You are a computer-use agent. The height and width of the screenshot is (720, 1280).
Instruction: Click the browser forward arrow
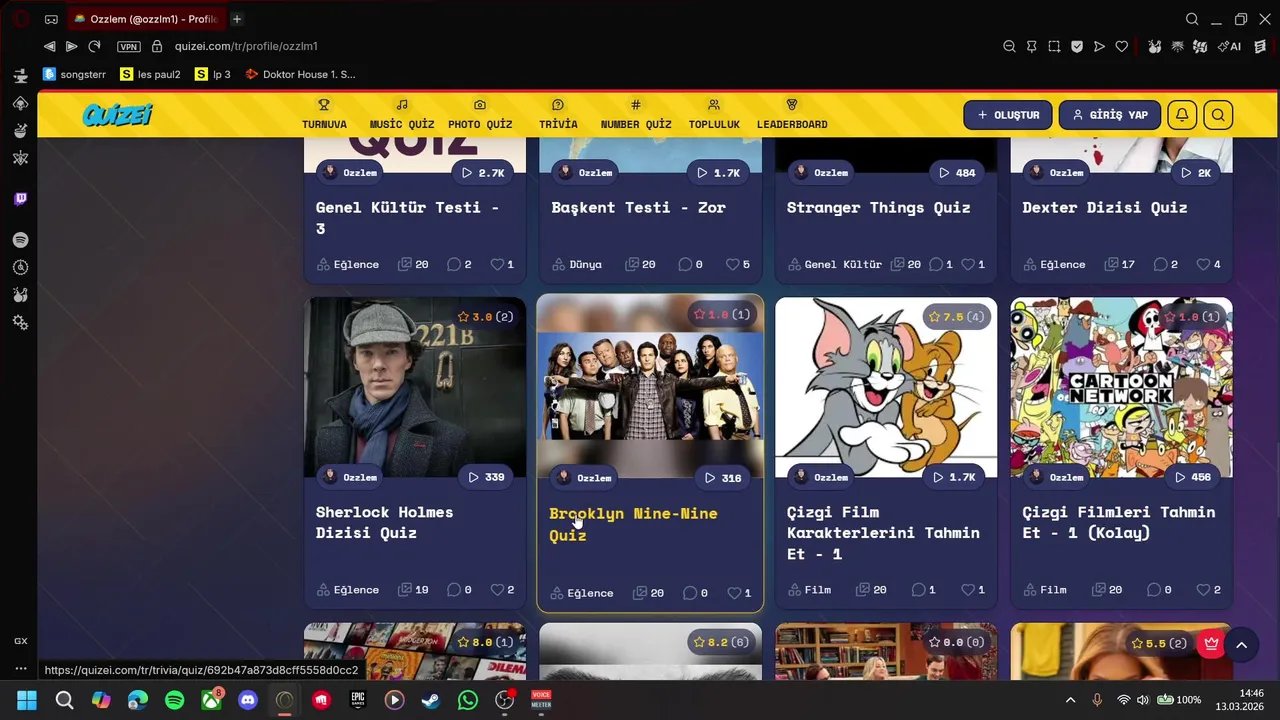[71, 46]
